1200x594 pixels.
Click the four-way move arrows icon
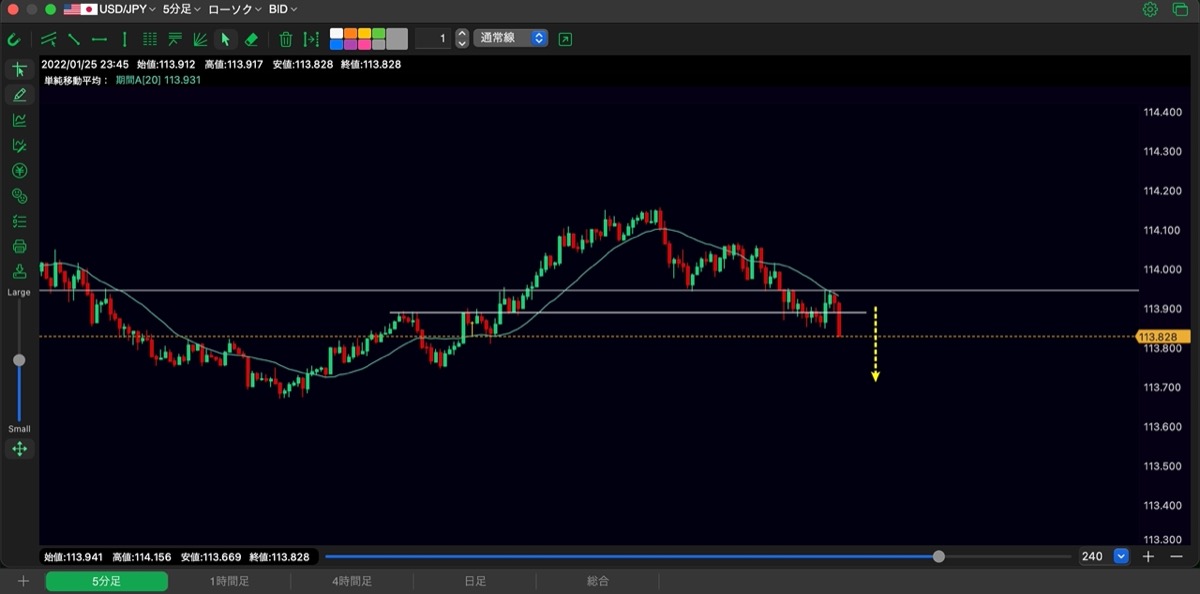pyautogui.click(x=19, y=449)
